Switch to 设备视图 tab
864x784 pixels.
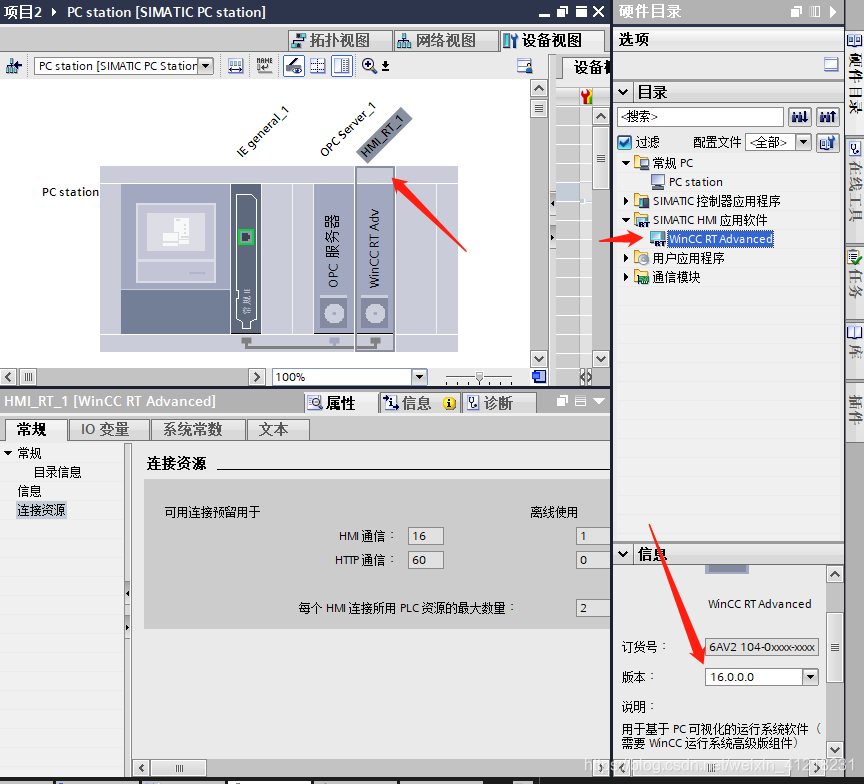551,40
